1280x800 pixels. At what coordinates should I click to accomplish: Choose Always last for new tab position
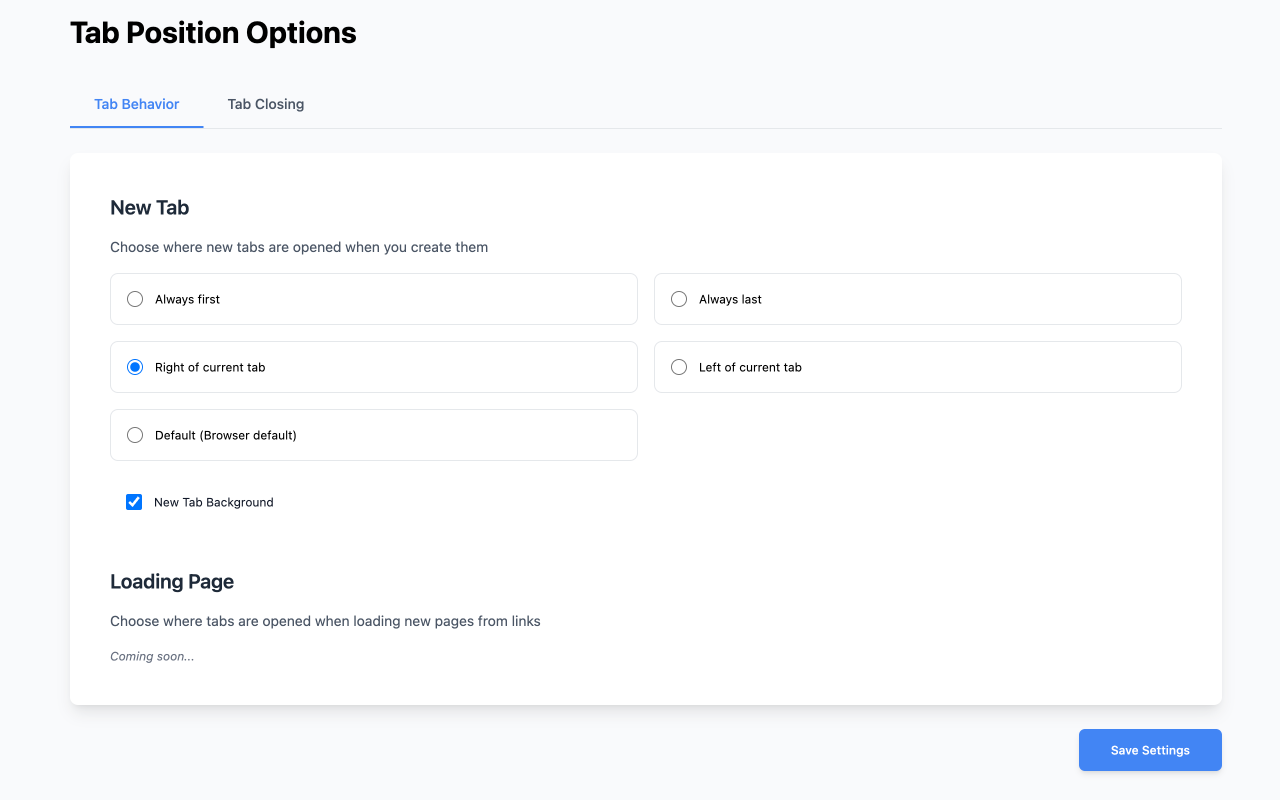679,298
